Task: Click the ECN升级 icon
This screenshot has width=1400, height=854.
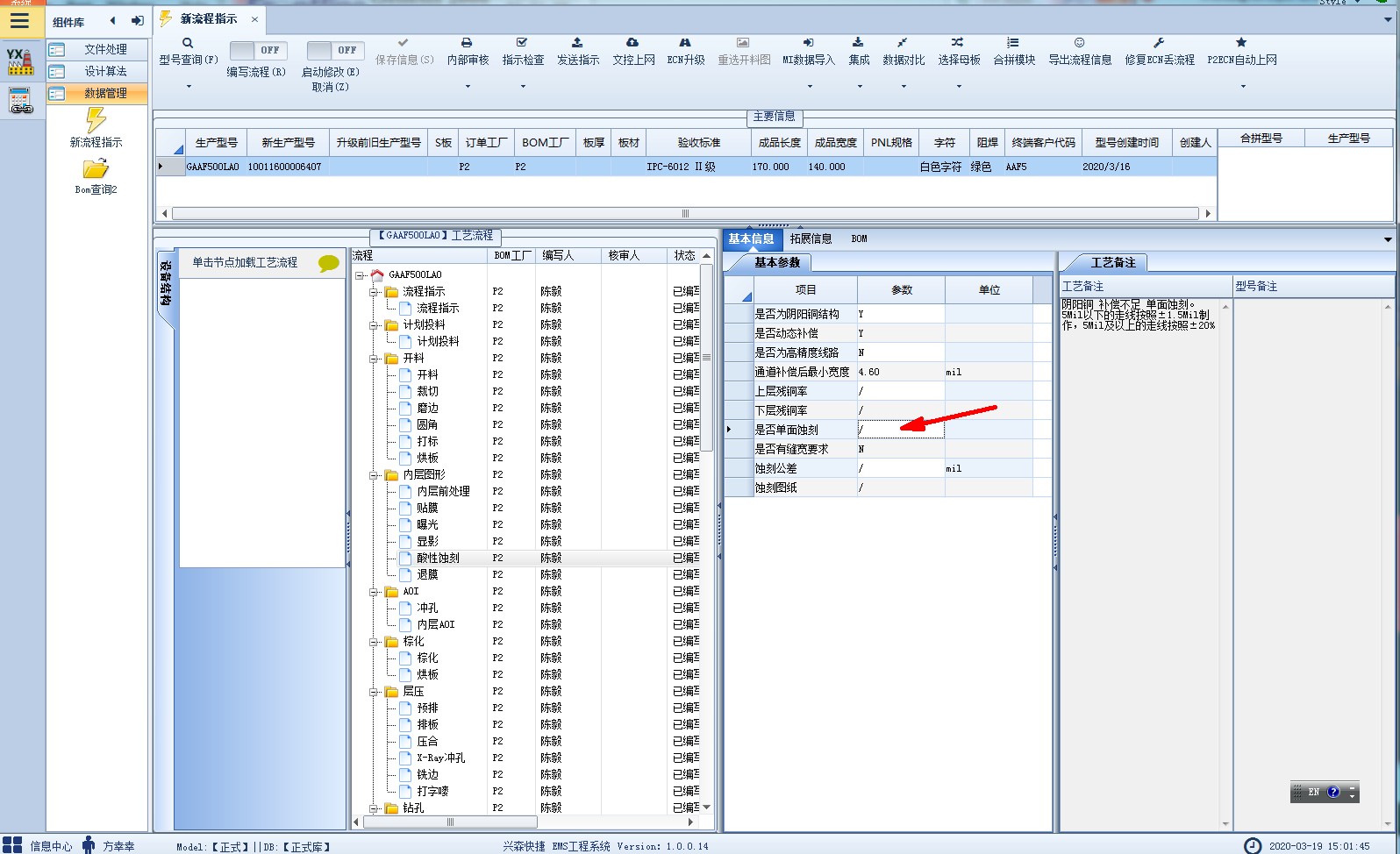Action: 685,42
